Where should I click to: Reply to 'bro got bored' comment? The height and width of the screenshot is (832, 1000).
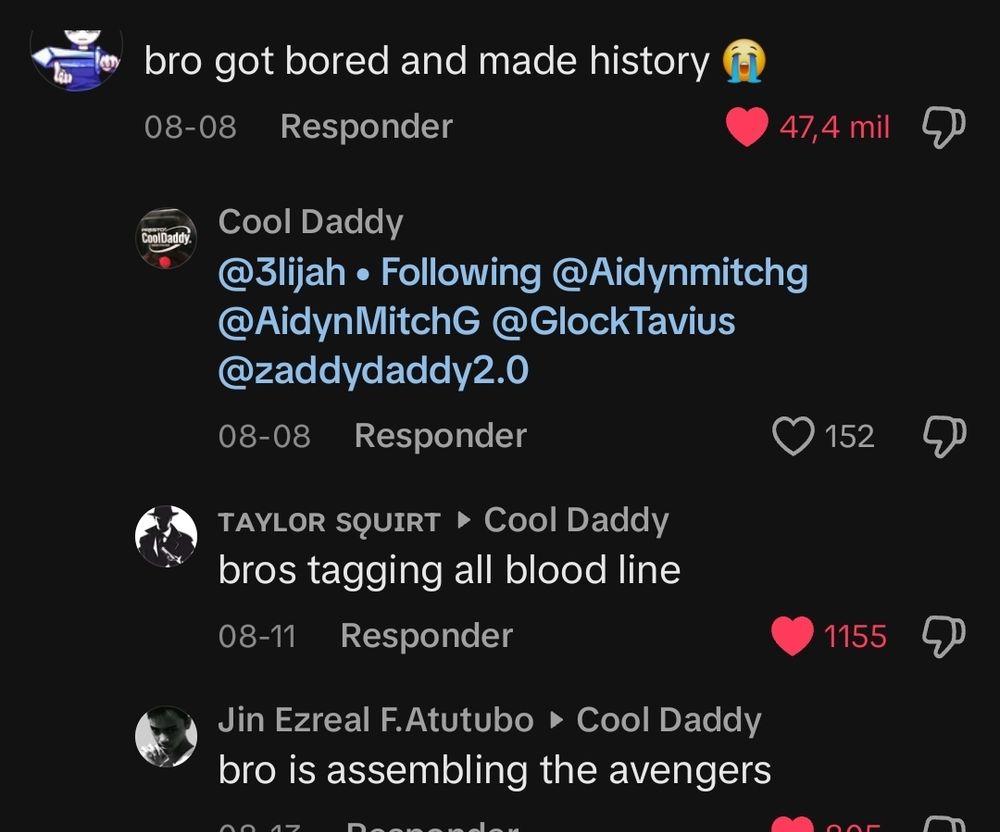[x=366, y=127]
